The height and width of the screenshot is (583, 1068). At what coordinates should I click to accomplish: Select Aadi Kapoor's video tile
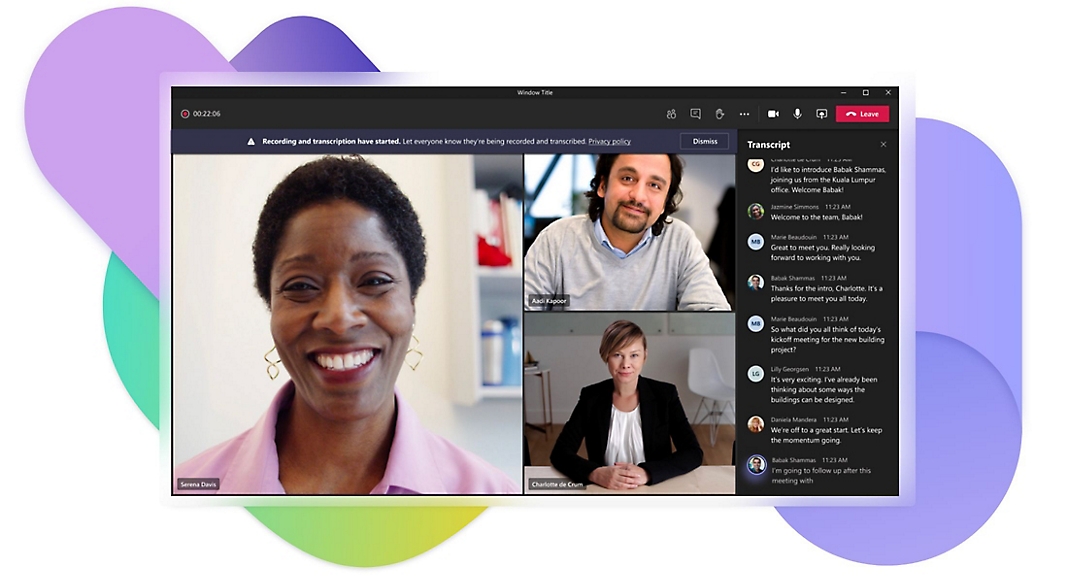[x=629, y=231]
